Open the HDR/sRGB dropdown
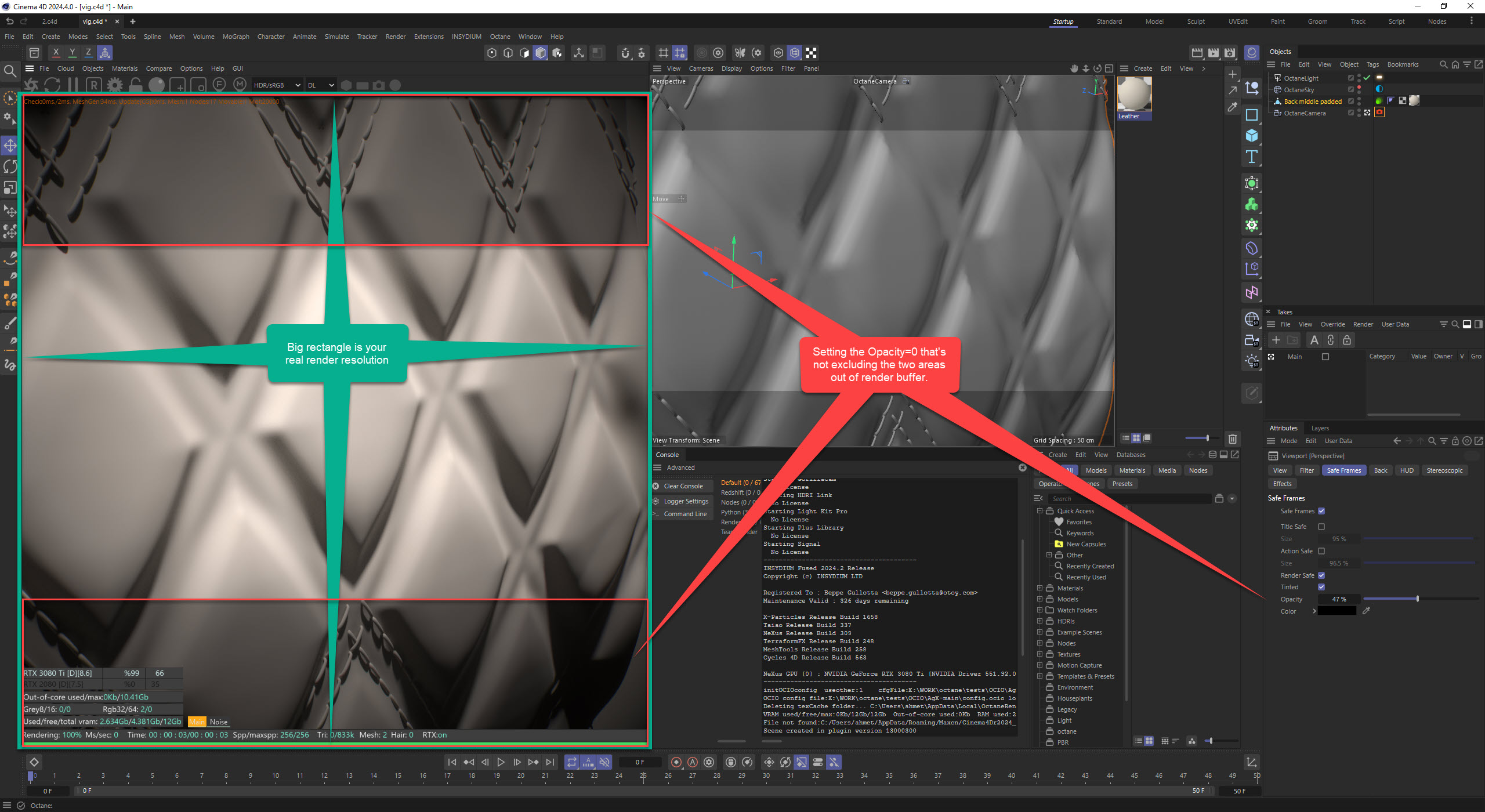 [277, 85]
